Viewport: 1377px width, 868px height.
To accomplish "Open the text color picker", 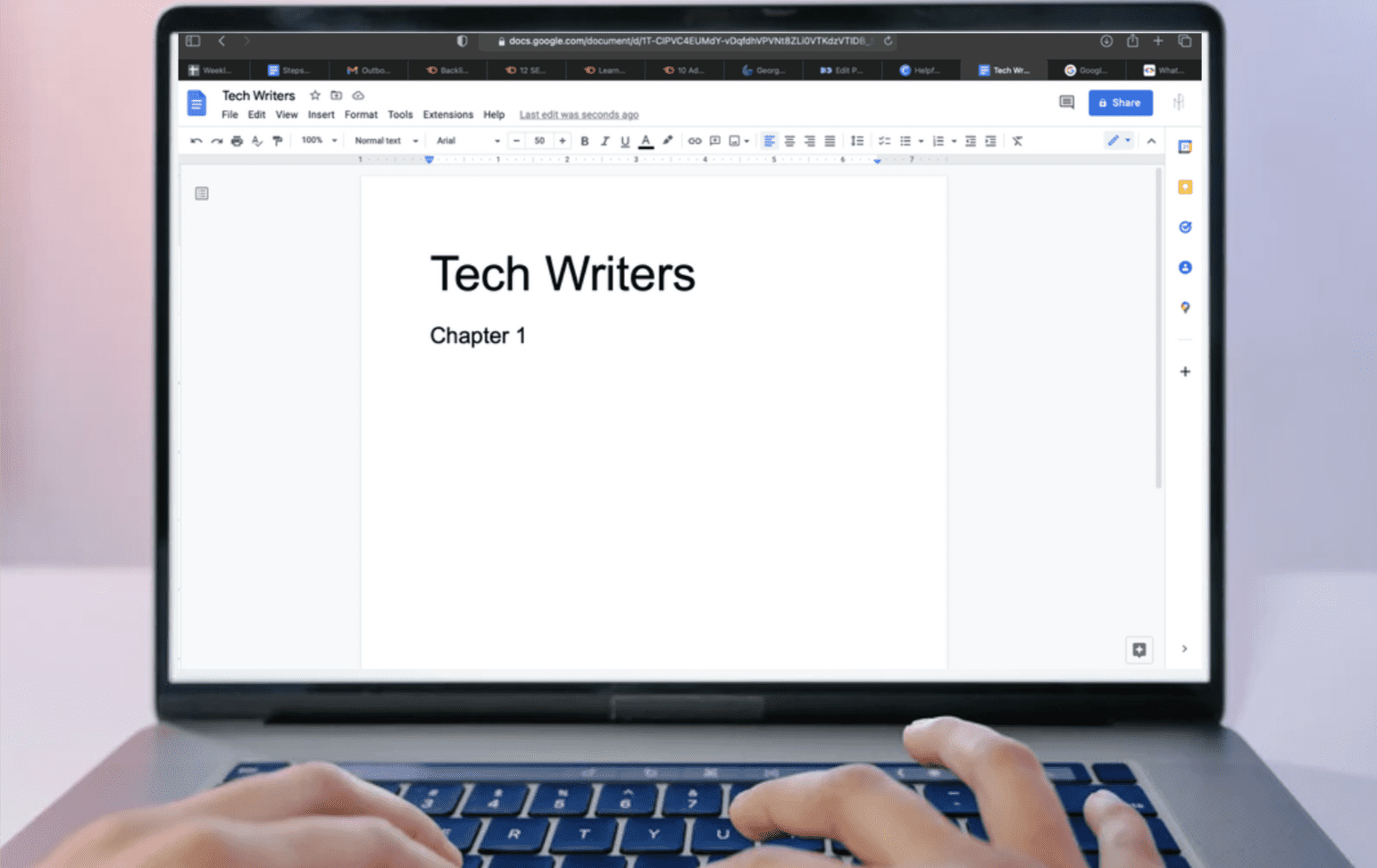I will click(646, 141).
